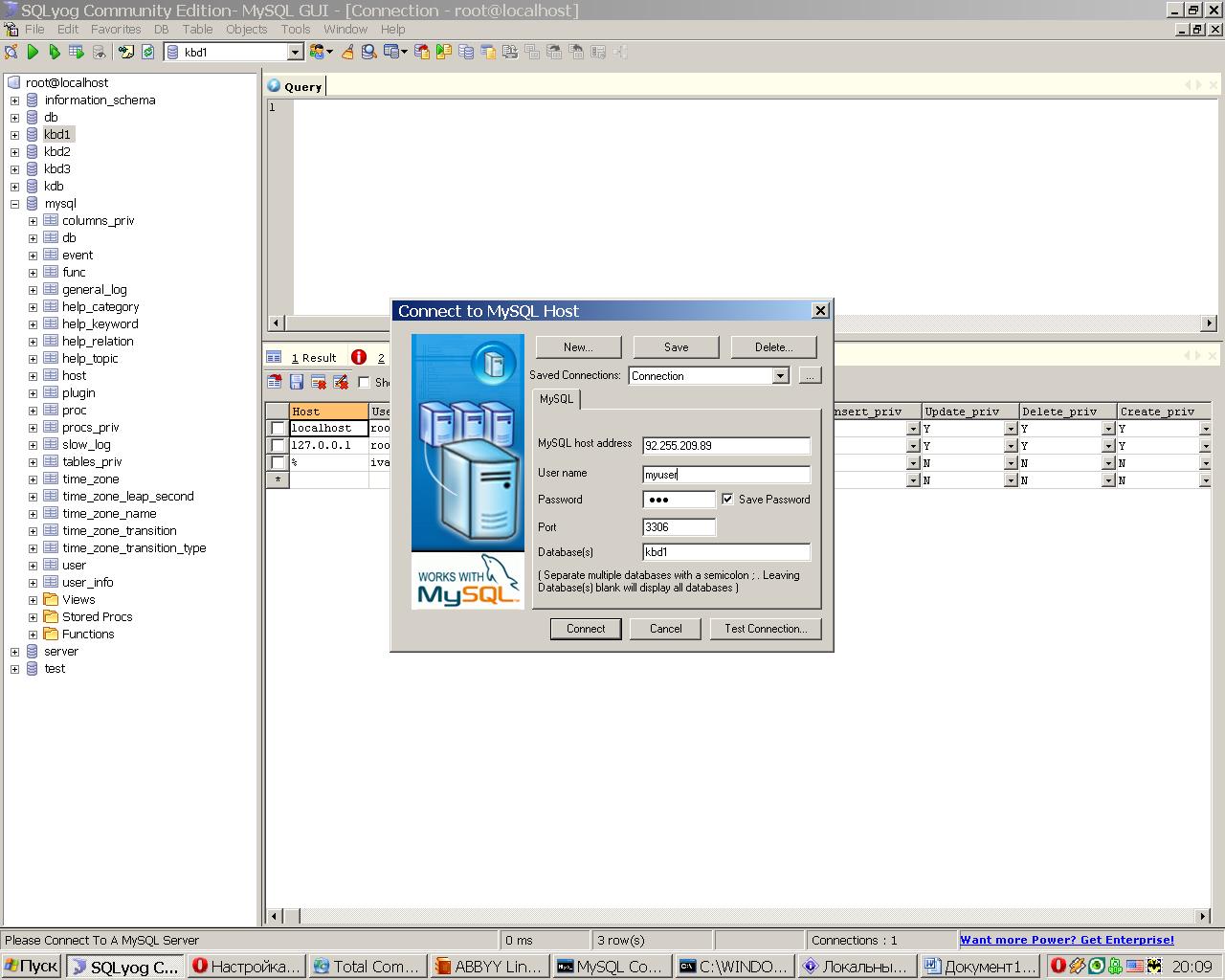Open the Tools menu

pos(295,29)
